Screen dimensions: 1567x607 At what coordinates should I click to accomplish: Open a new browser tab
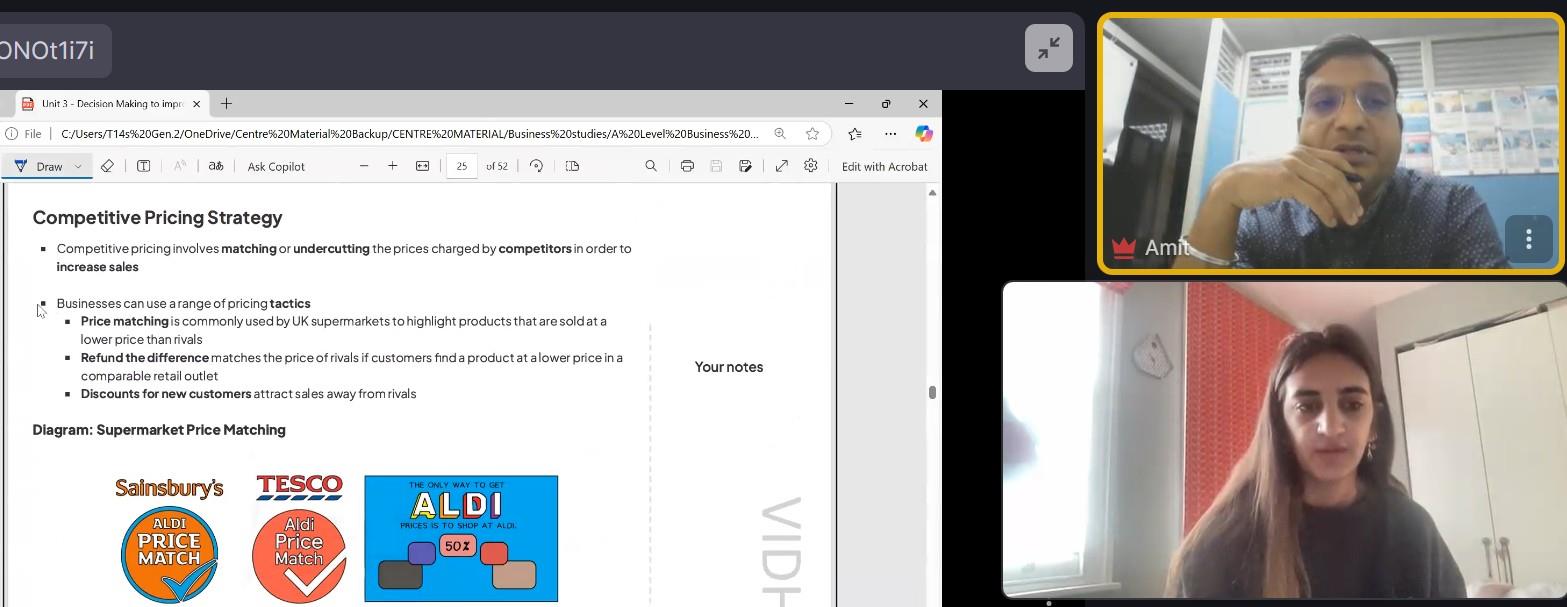point(226,104)
